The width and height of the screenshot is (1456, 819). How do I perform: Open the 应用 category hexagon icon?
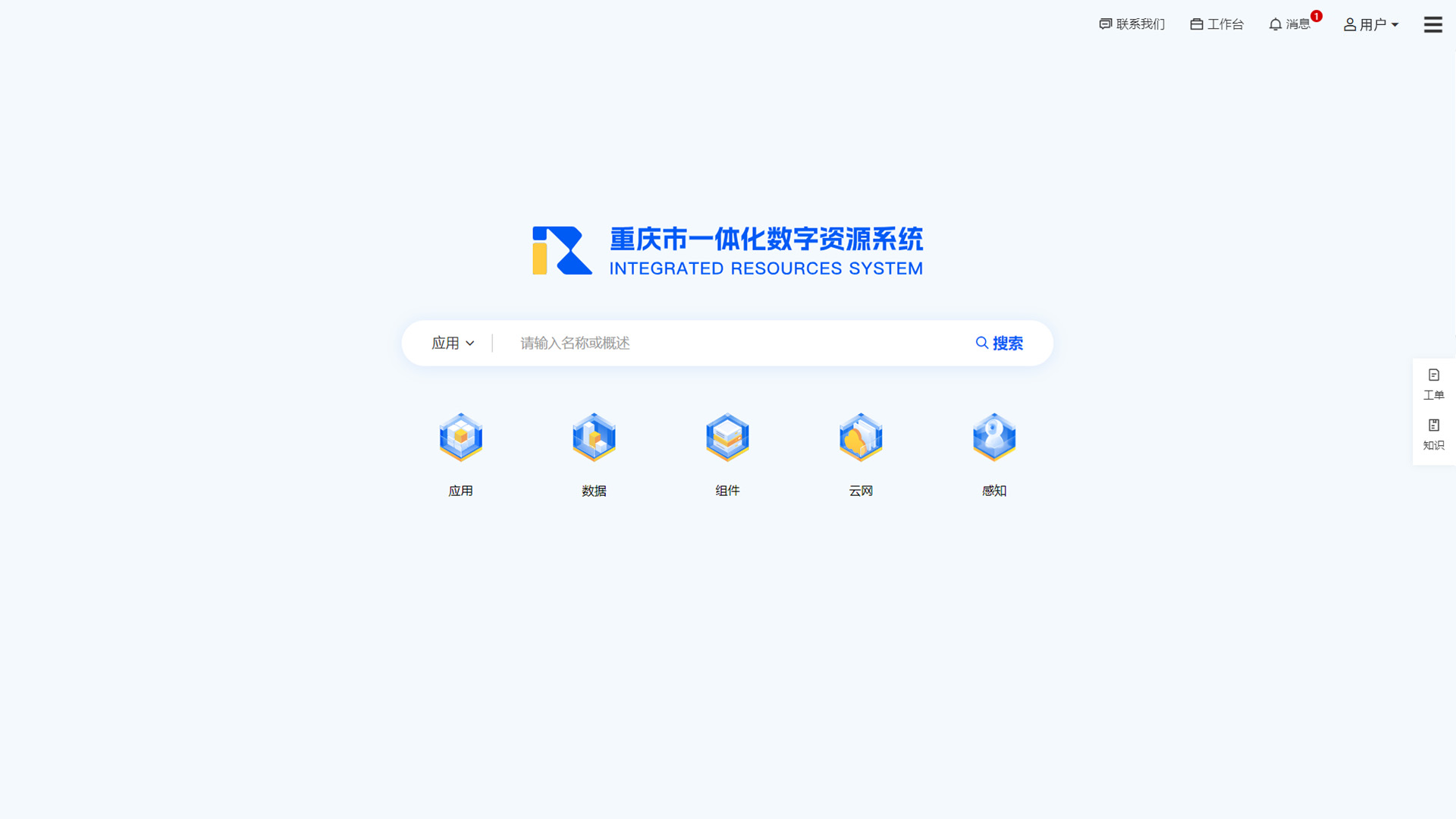point(460,438)
